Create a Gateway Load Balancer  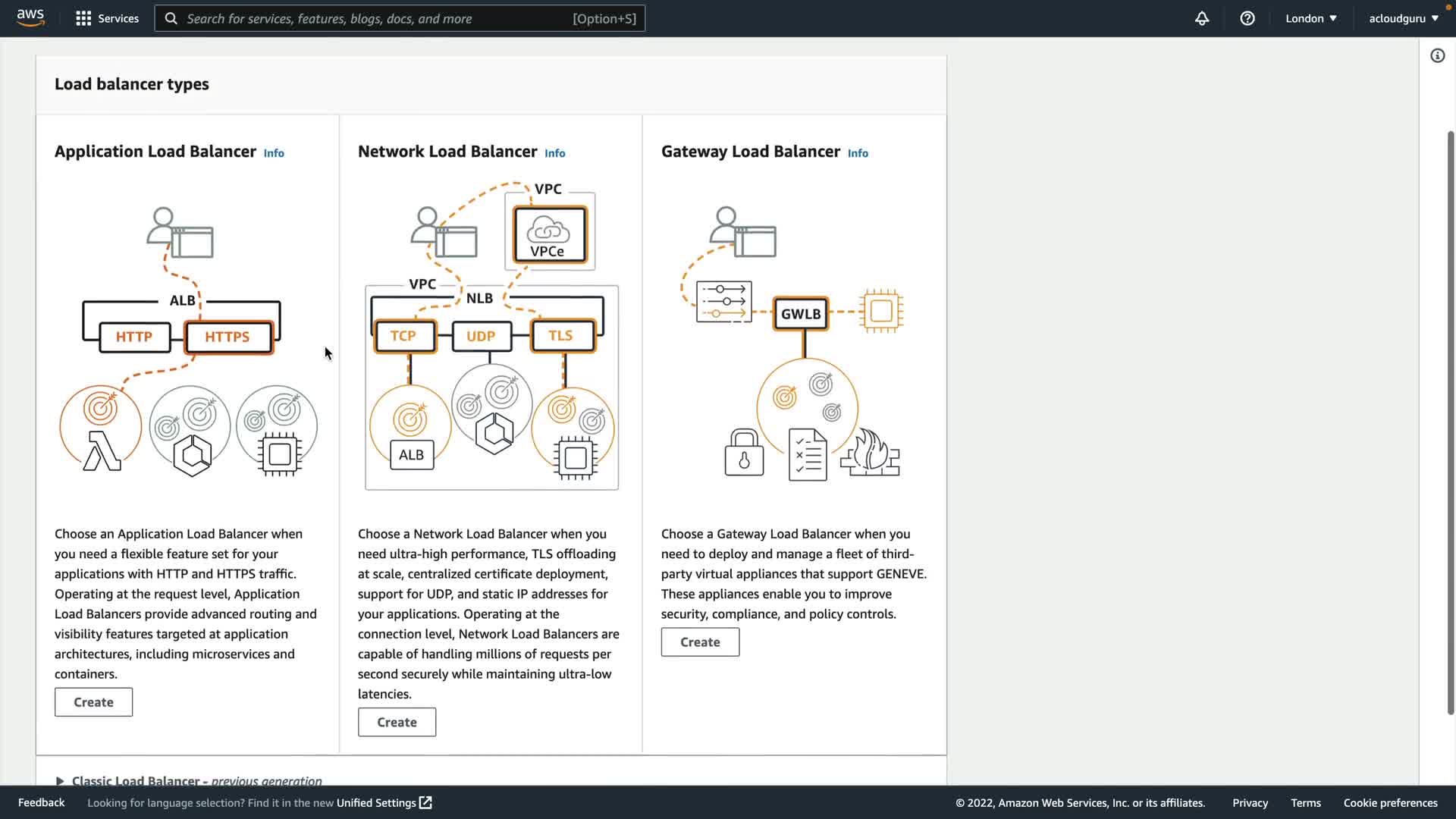pyautogui.click(x=699, y=642)
